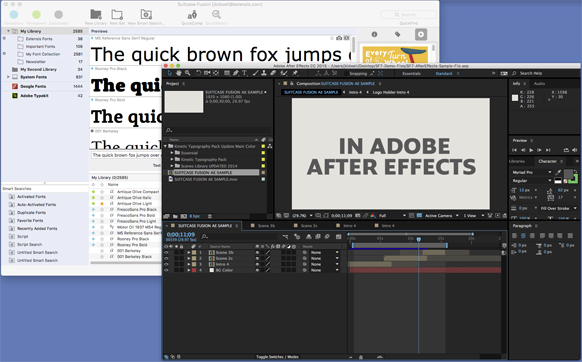Select the Pen tool in After Effects
The width and height of the screenshot is (582, 362).
236,73
